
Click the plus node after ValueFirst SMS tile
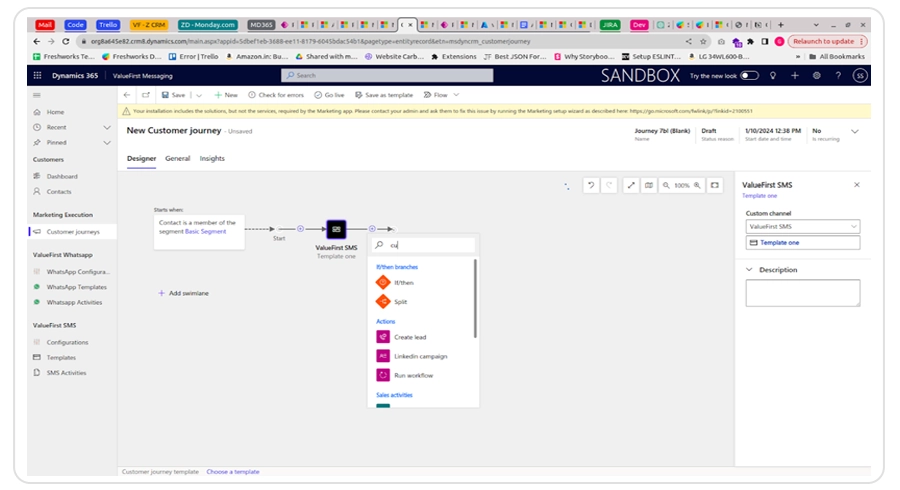click(372, 228)
